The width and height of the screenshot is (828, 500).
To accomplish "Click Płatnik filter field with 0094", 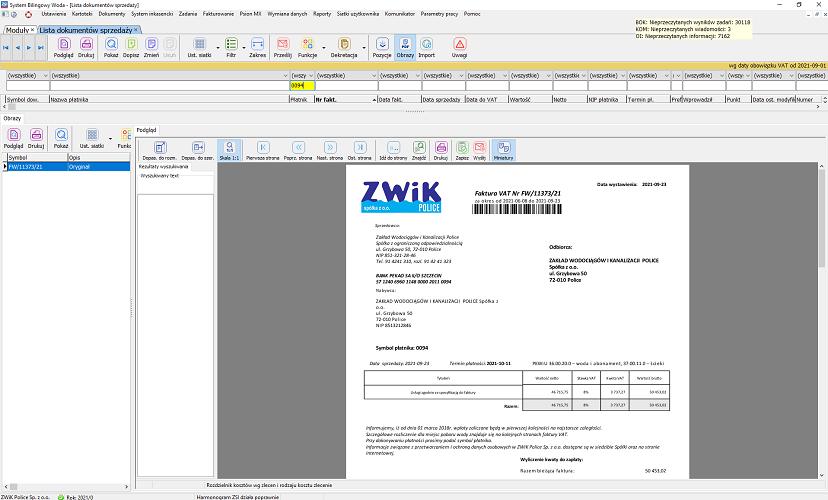I will 302,86.
